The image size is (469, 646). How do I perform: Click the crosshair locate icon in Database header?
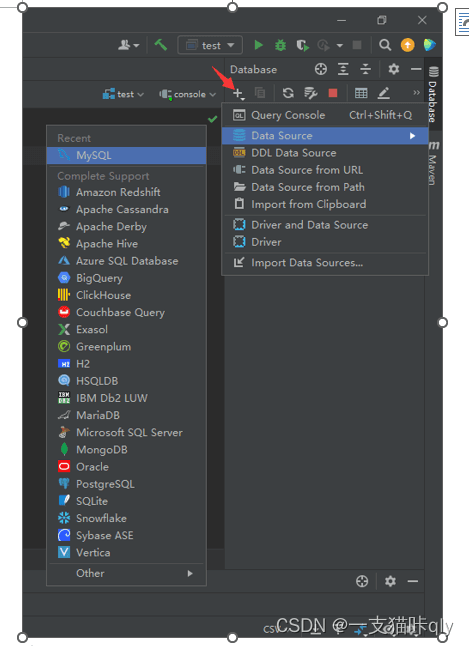pyautogui.click(x=321, y=69)
